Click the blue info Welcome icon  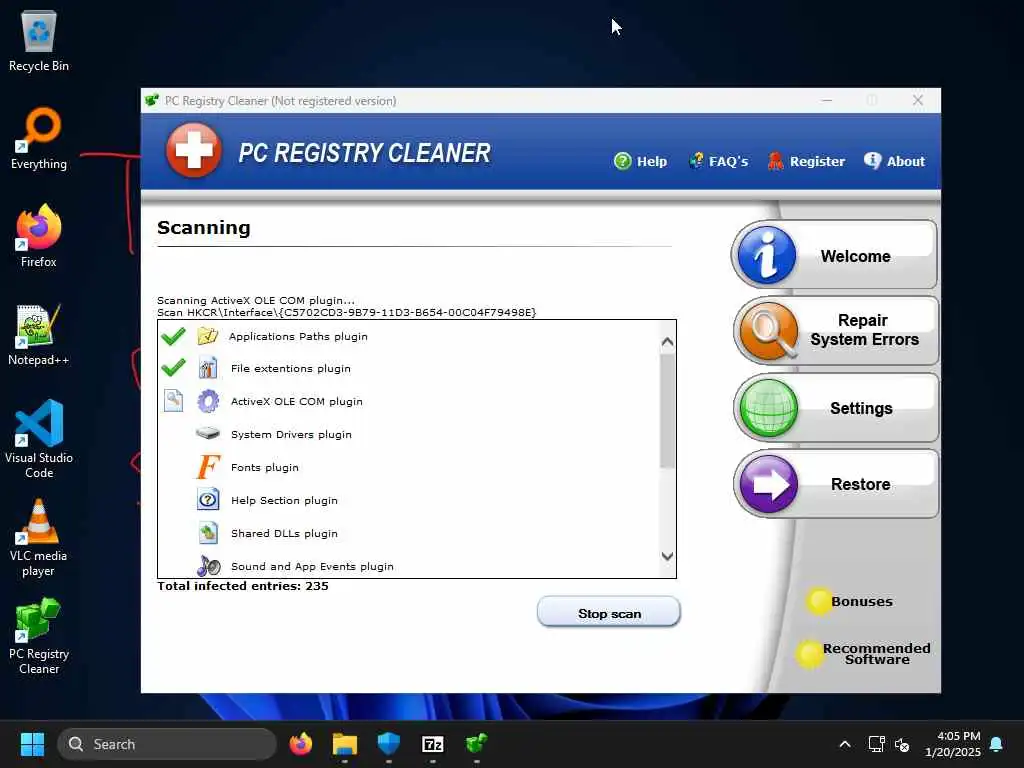pos(767,255)
